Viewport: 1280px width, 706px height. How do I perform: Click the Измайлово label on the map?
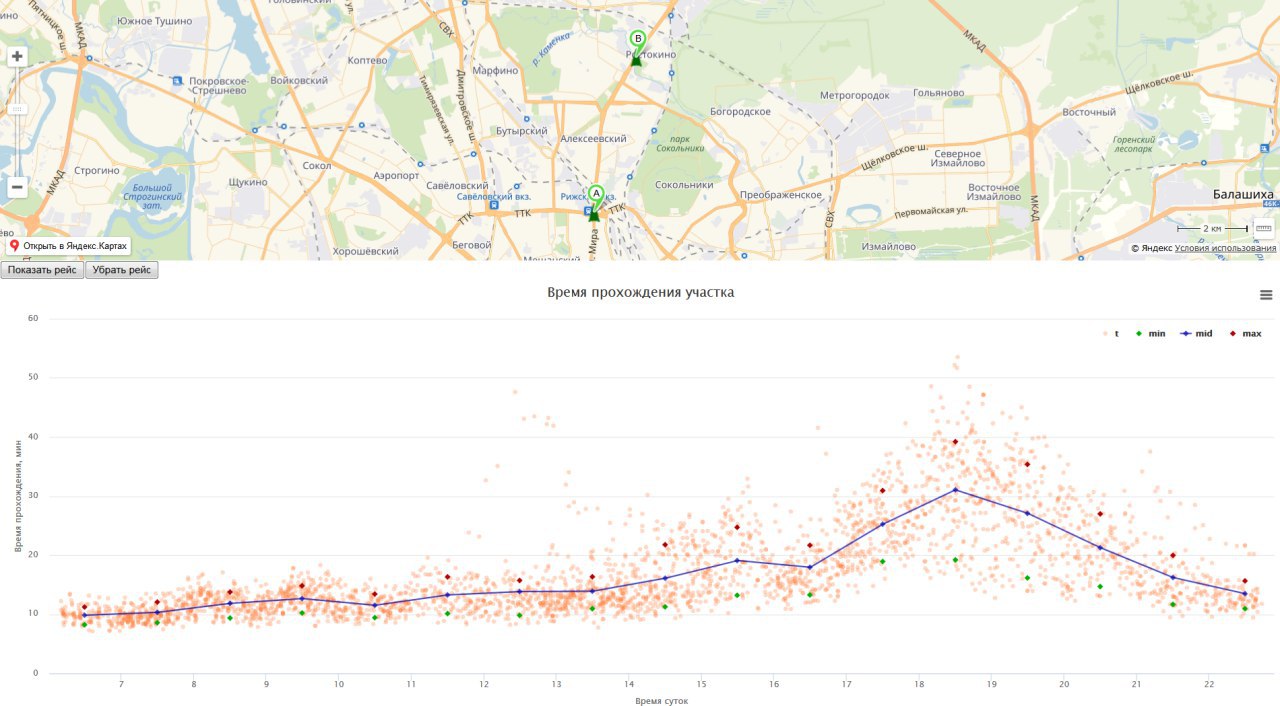889,247
